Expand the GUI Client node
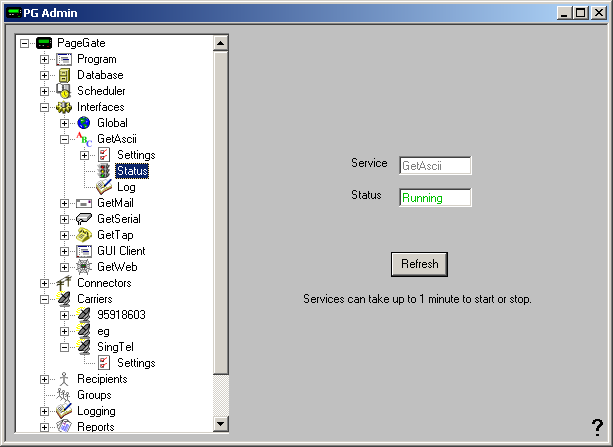Viewport: 613px width, 447px height. click(x=65, y=251)
